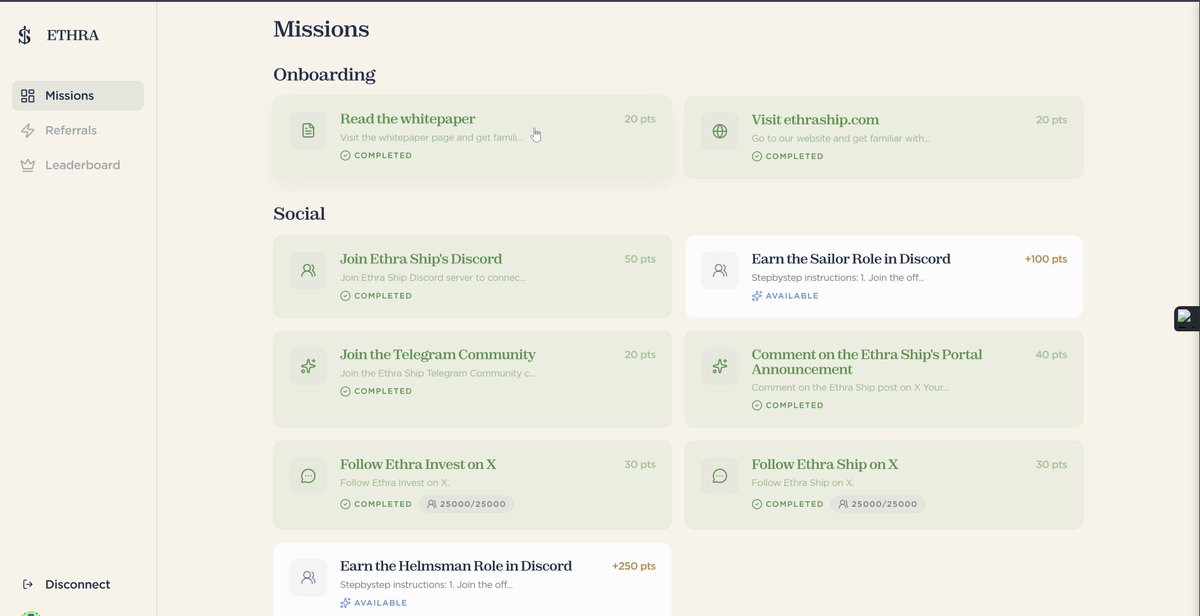Viewport: 1200px width, 616px height.
Task: Open the Leaderboard page
Action: tap(78, 166)
